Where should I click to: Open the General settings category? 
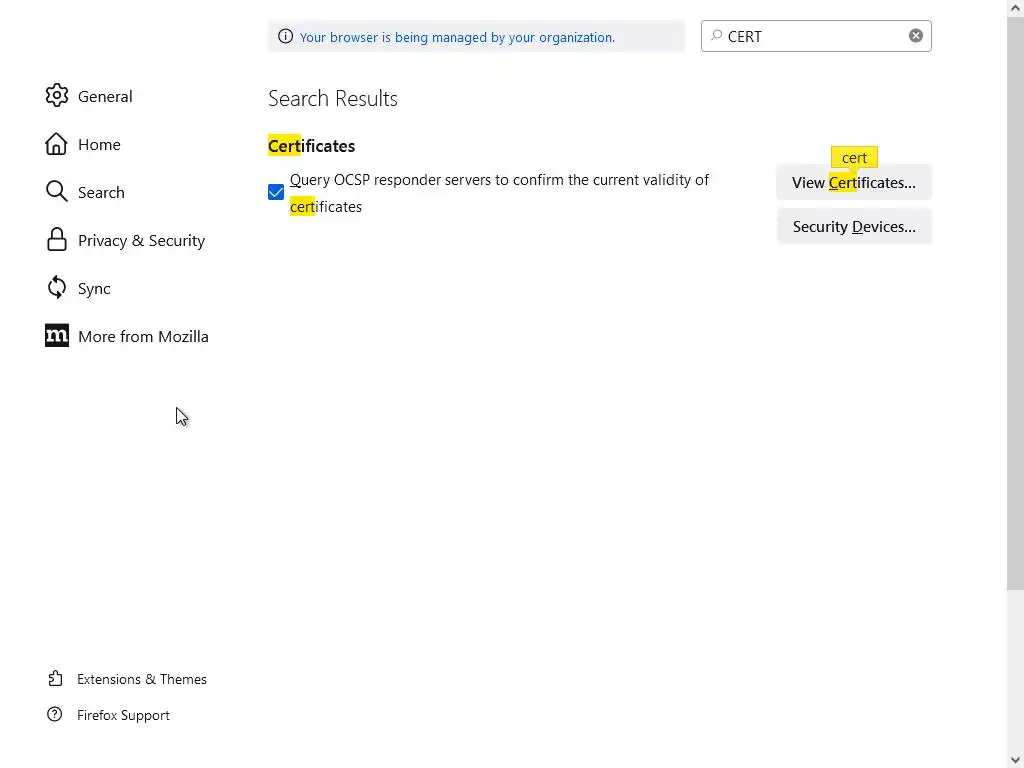[105, 96]
